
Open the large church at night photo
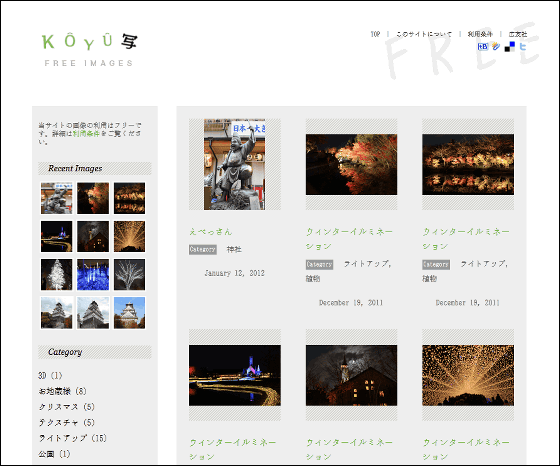pos(351,375)
